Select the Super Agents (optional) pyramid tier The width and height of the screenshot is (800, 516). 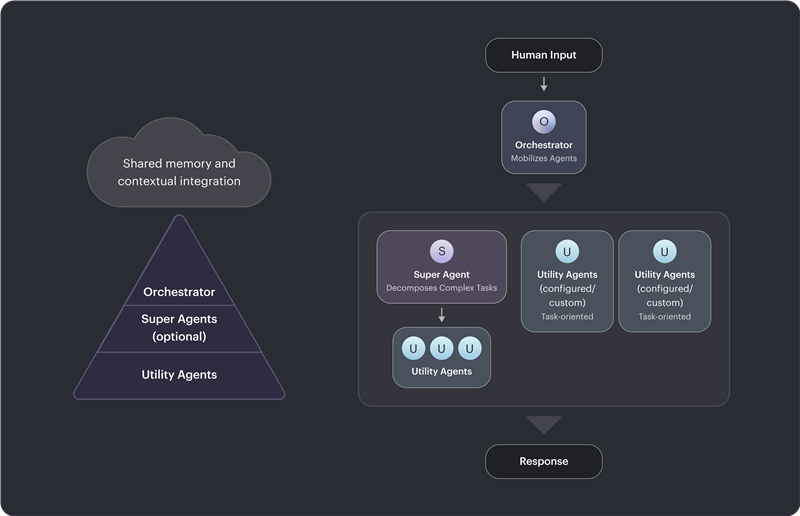coord(179,327)
